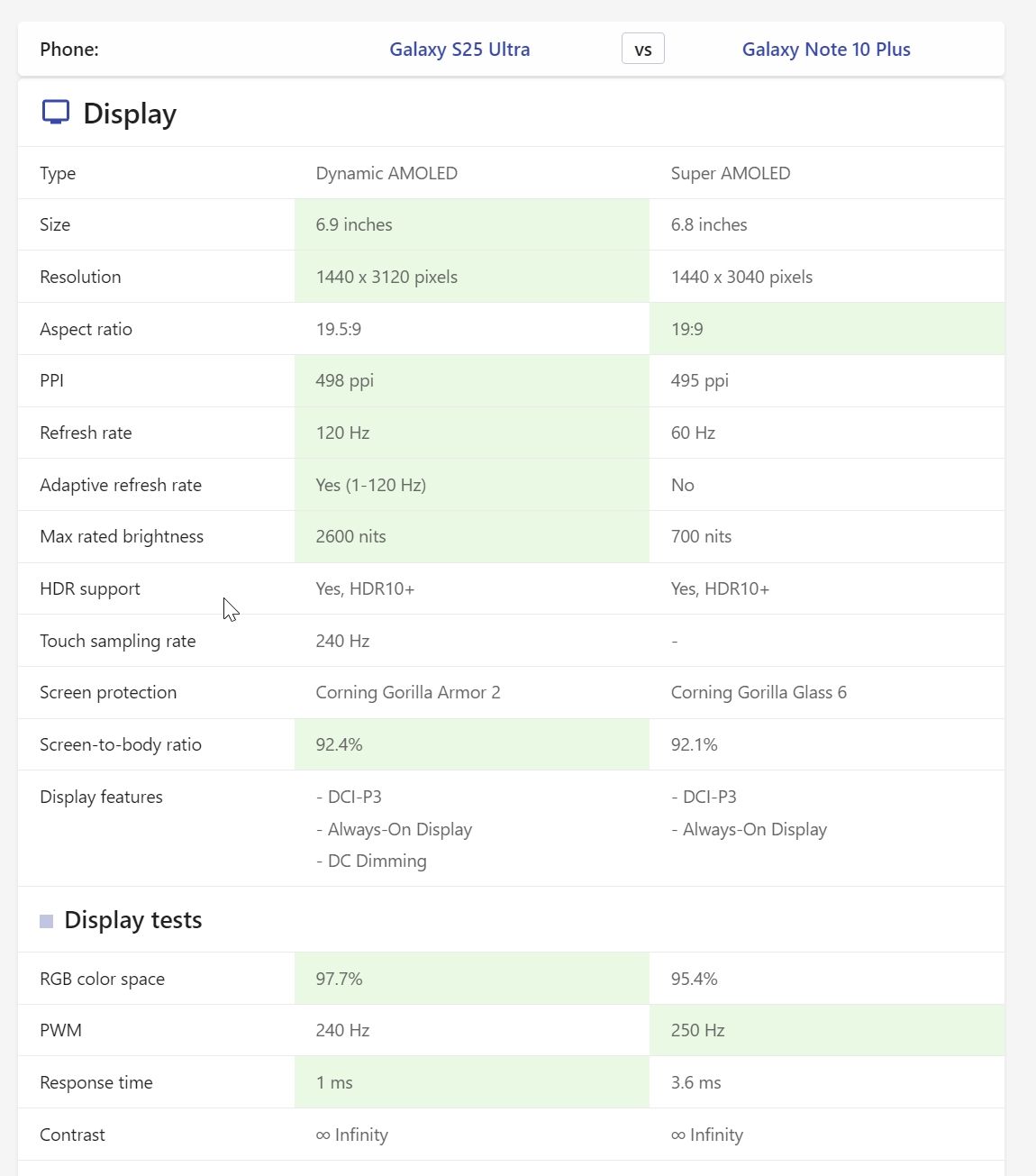Click Note 10 Plus's DCI-P3 entry
This screenshot has width=1036, height=1176.
click(704, 797)
